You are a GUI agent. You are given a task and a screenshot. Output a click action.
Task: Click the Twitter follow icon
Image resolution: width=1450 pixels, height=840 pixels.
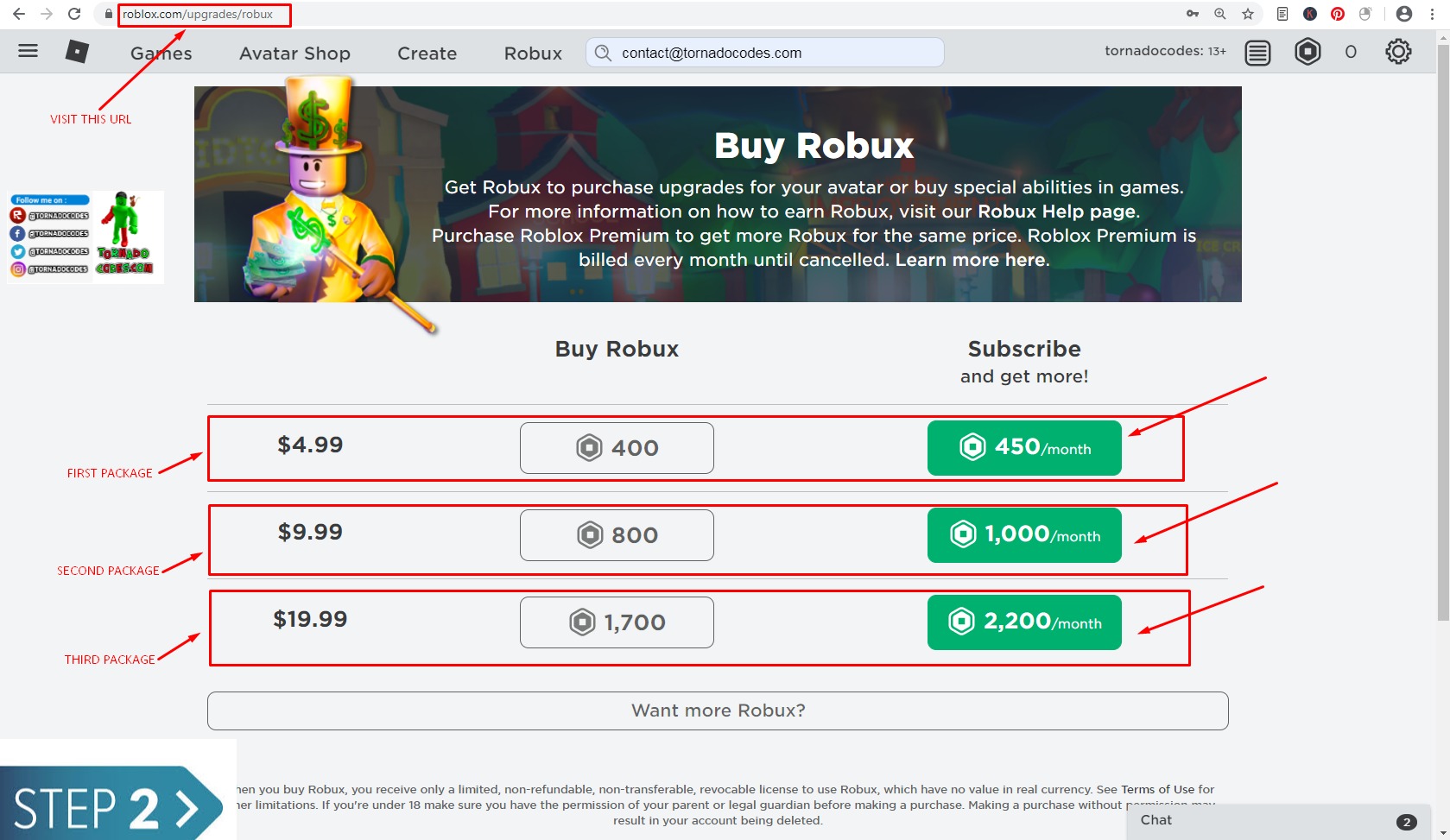[17, 251]
